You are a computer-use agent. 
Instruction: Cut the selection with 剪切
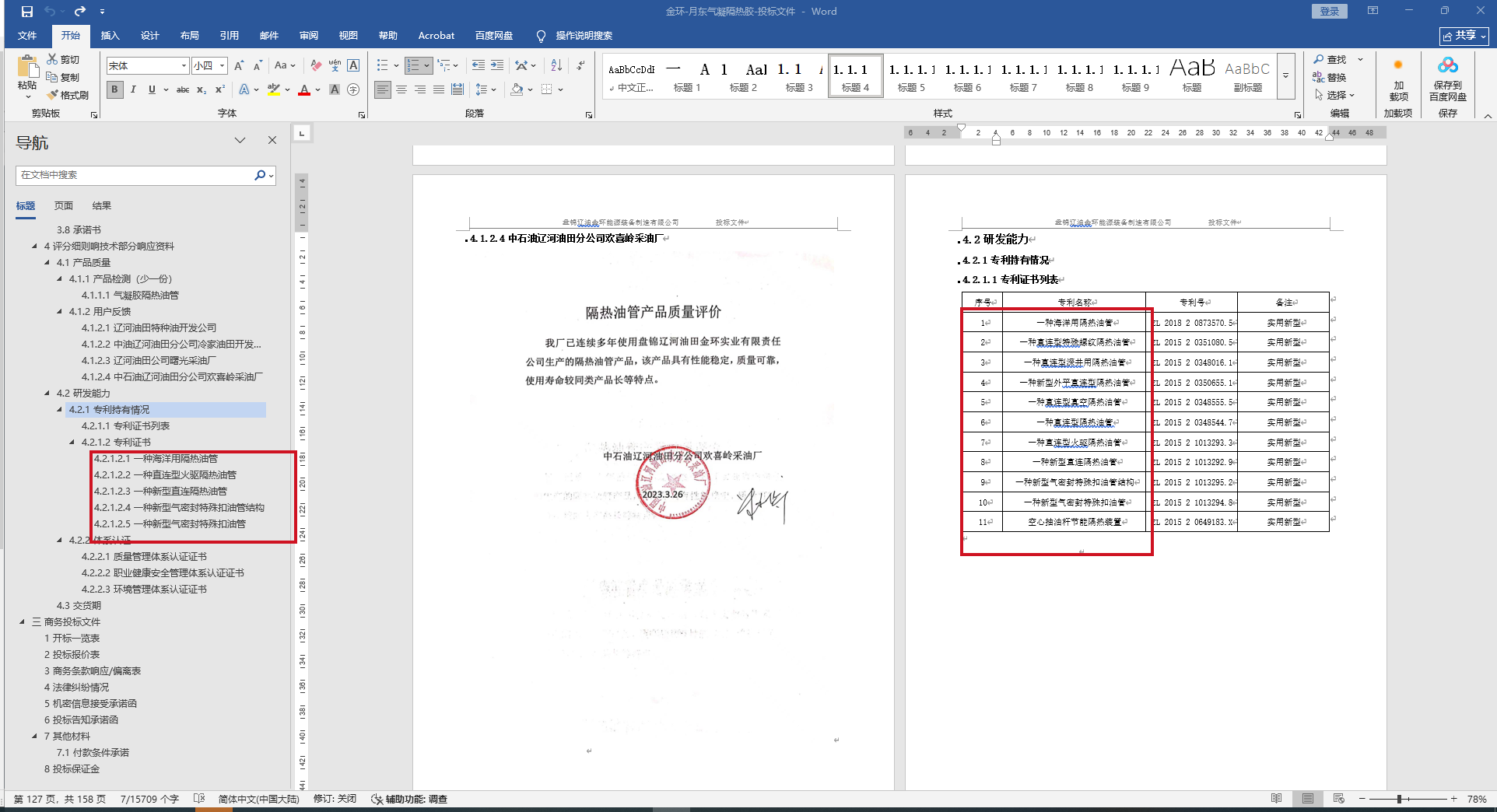(63, 59)
